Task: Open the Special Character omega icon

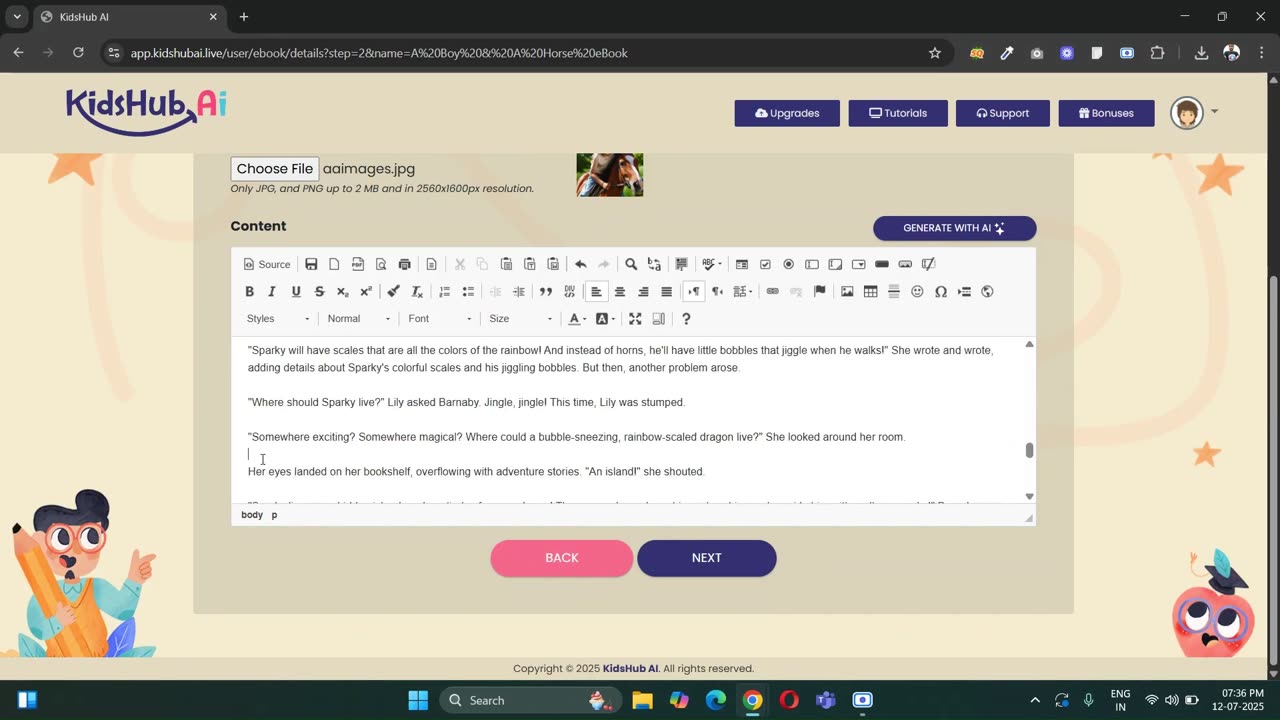Action: tap(940, 291)
